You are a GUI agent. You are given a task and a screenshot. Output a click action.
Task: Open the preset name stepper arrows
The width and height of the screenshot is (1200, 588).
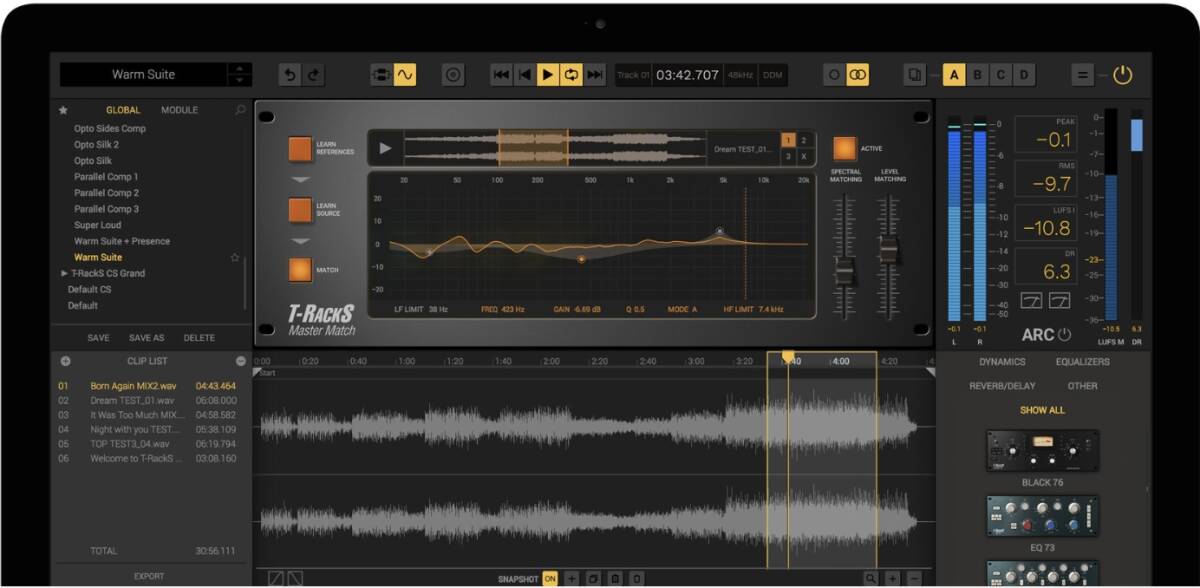pos(240,75)
